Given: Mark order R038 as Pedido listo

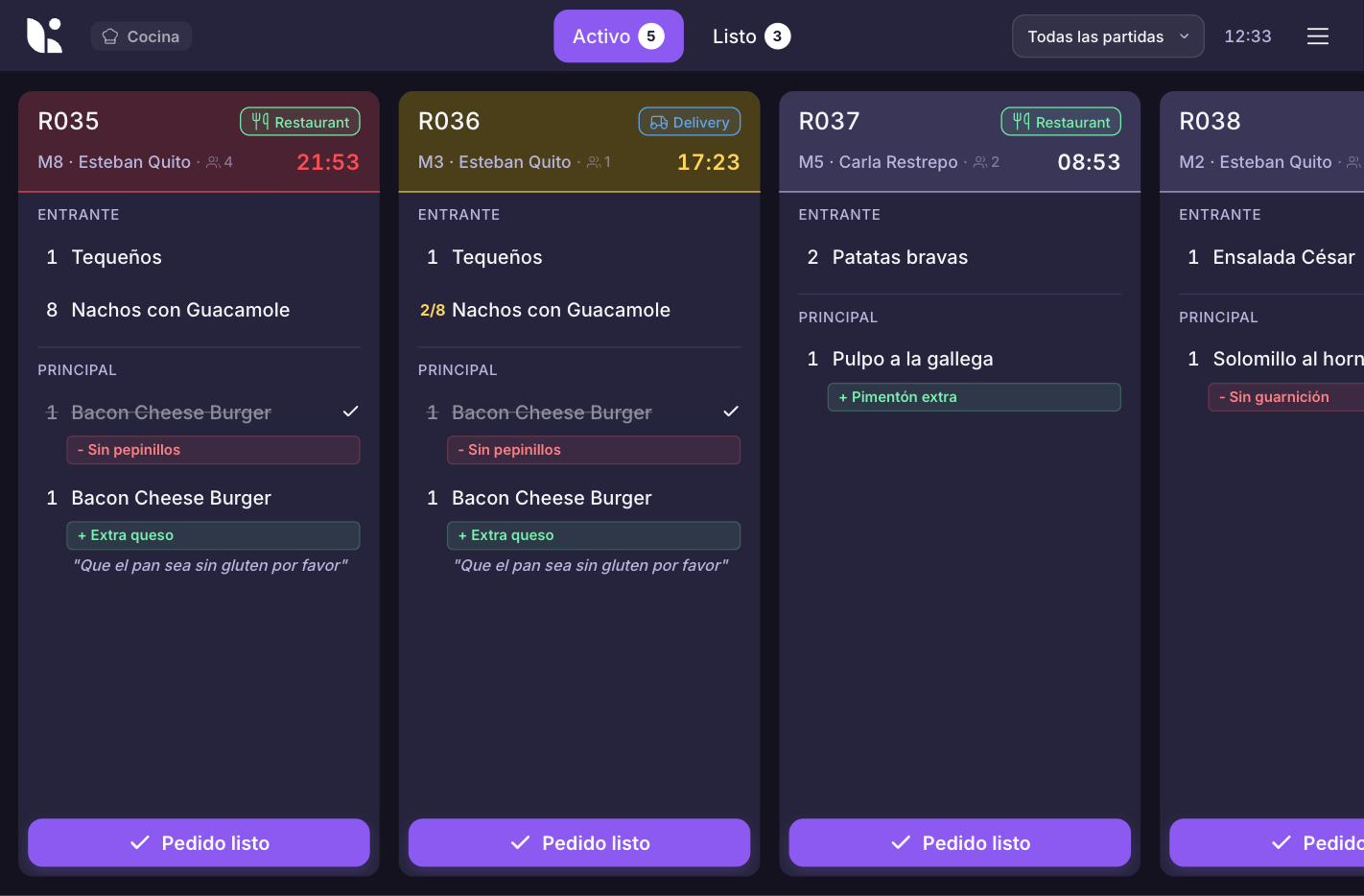Looking at the screenshot, I should click(x=1266, y=842).
